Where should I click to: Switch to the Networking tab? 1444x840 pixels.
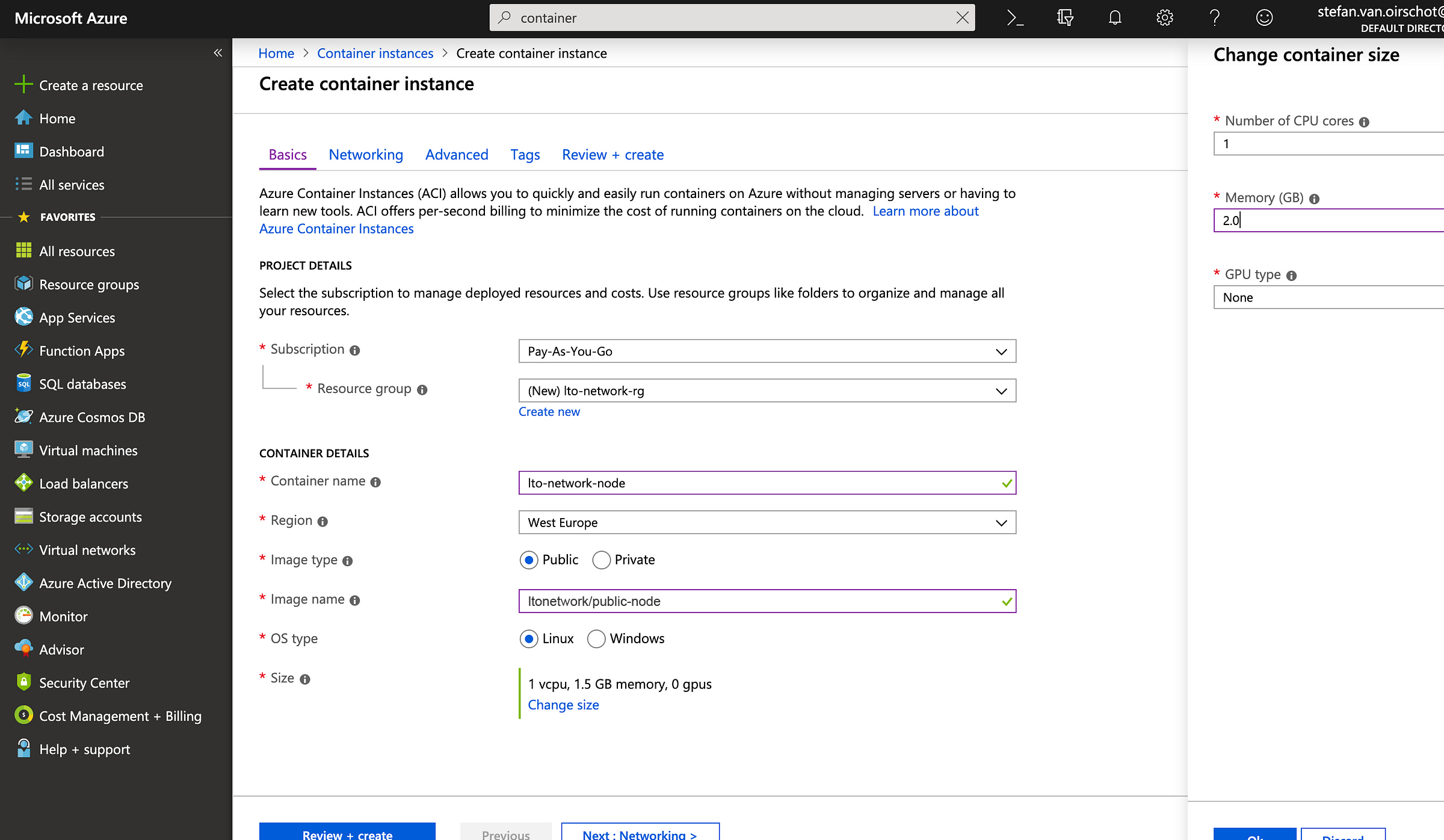366,155
